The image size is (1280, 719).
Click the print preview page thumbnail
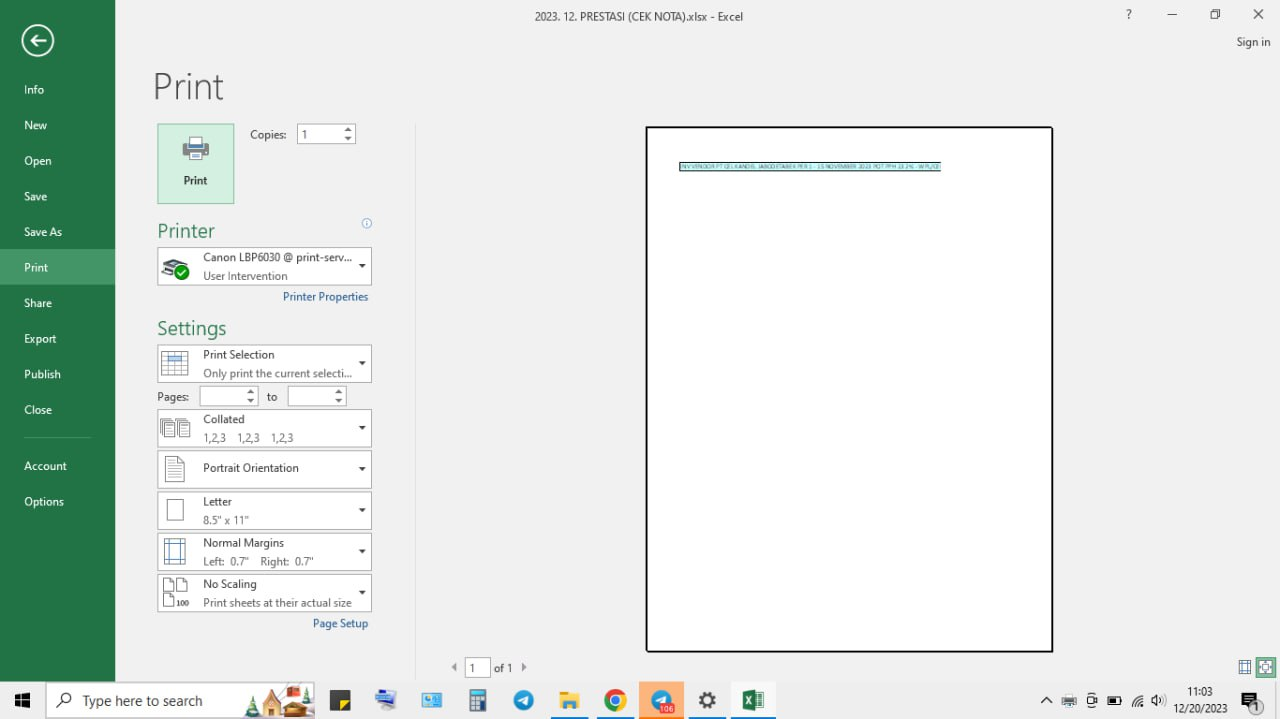click(x=849, y=389)
